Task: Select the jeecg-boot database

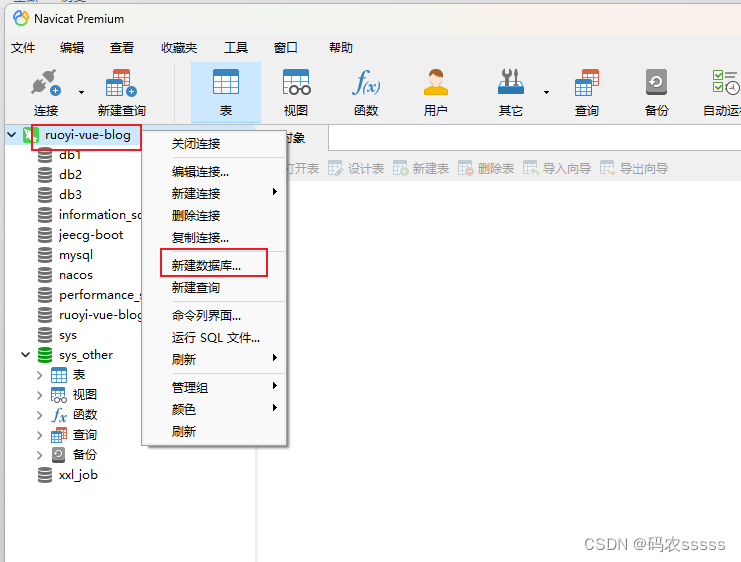Action: pyautogui.click(x=91, y=235)
